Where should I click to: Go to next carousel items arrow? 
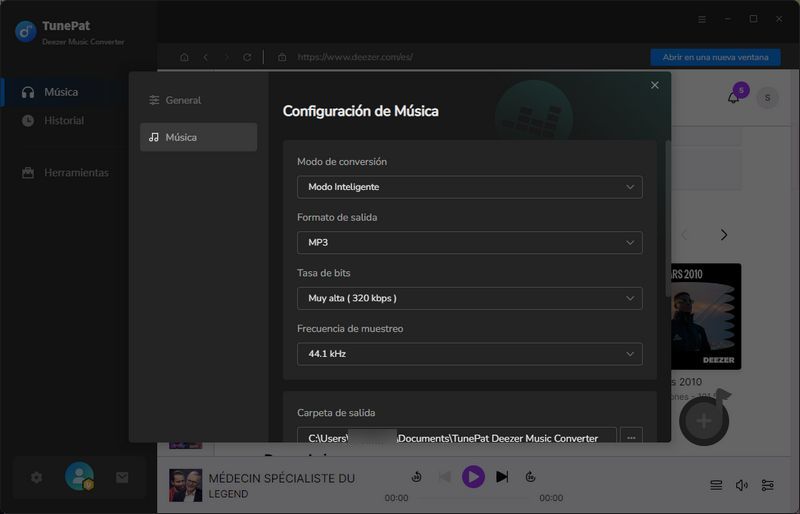pyautogui.click(x=723, y=235)
